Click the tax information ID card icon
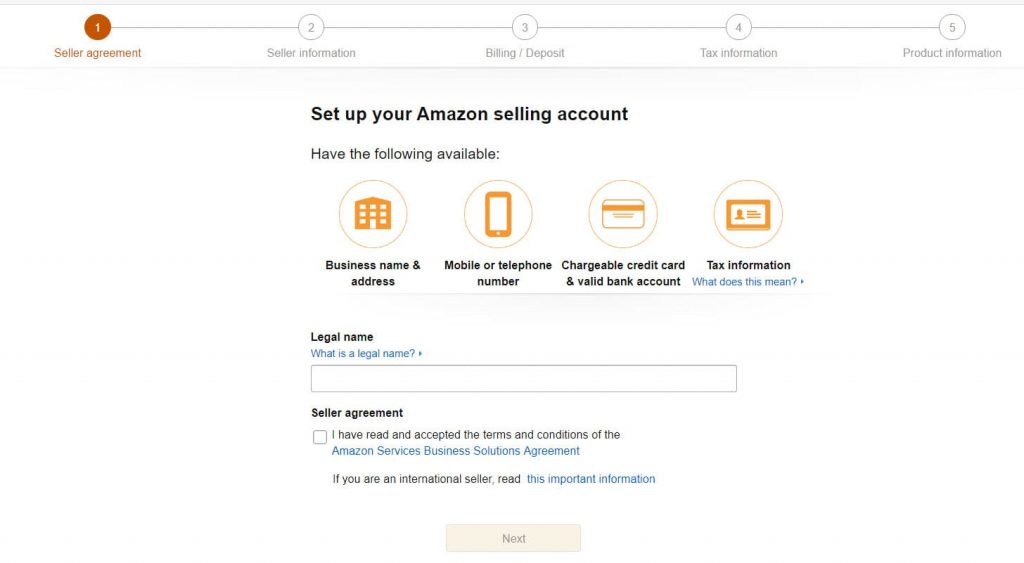1024x563 pixels. click(748, 214)
